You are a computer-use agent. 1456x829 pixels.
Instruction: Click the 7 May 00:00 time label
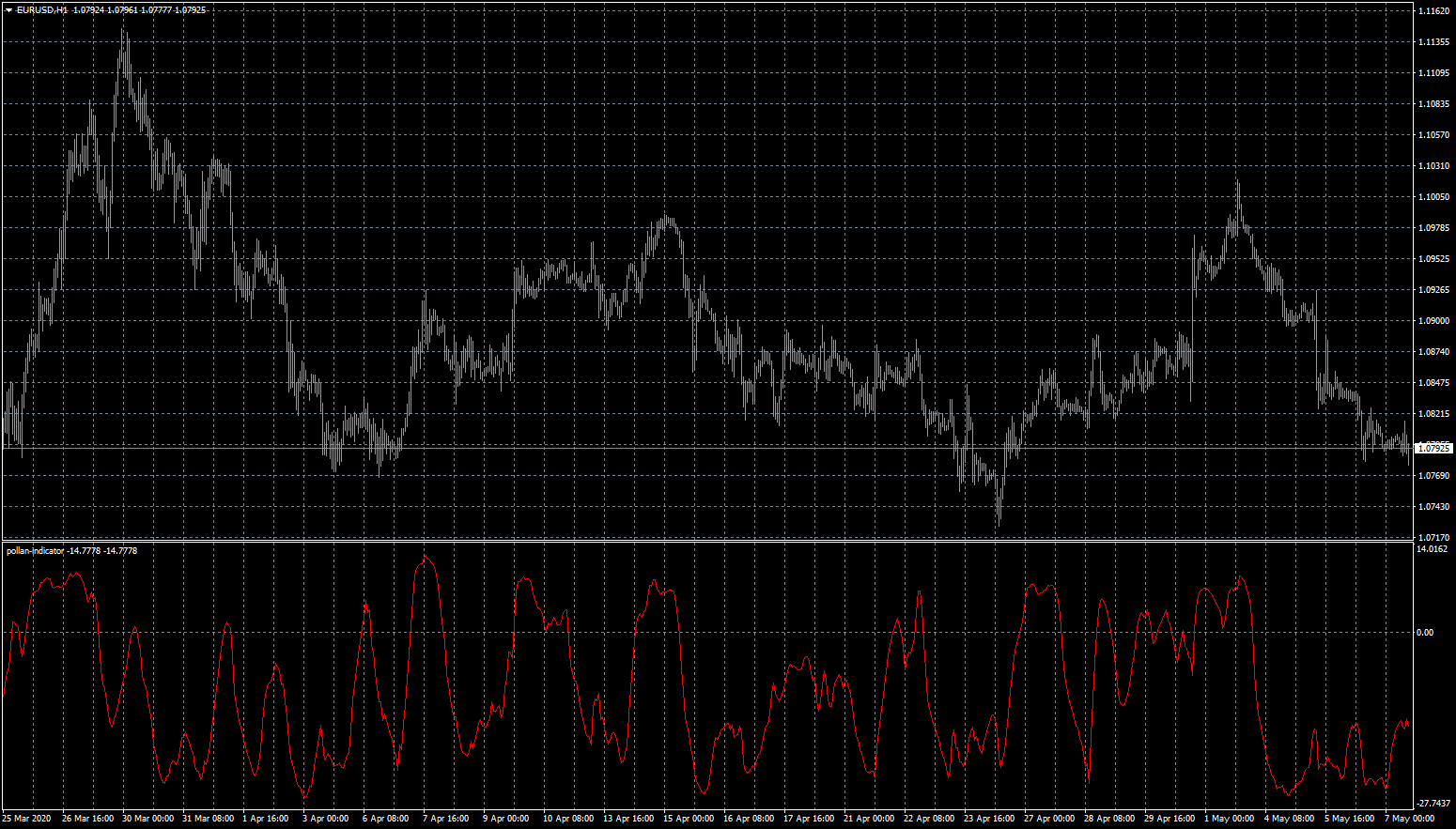(1409, 819)
